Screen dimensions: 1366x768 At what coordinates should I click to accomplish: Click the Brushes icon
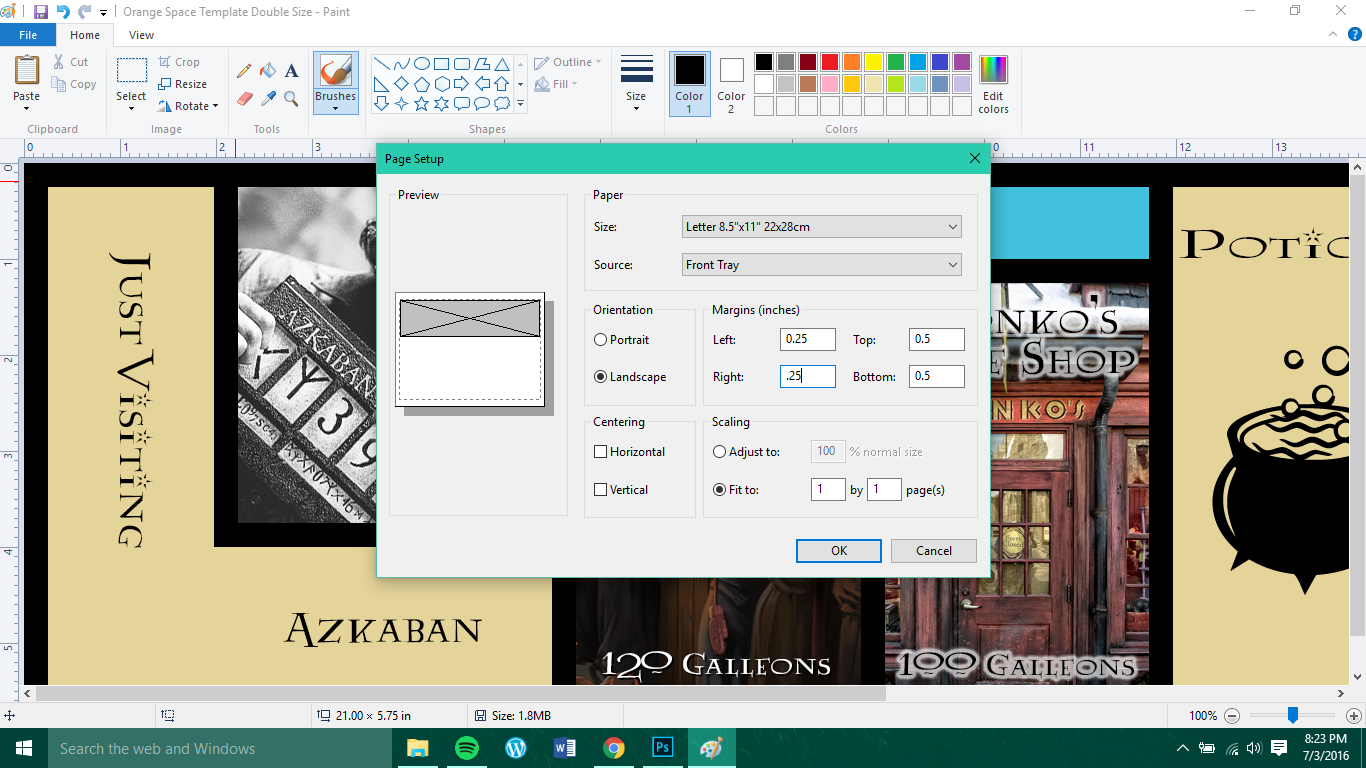pos(336,71)
